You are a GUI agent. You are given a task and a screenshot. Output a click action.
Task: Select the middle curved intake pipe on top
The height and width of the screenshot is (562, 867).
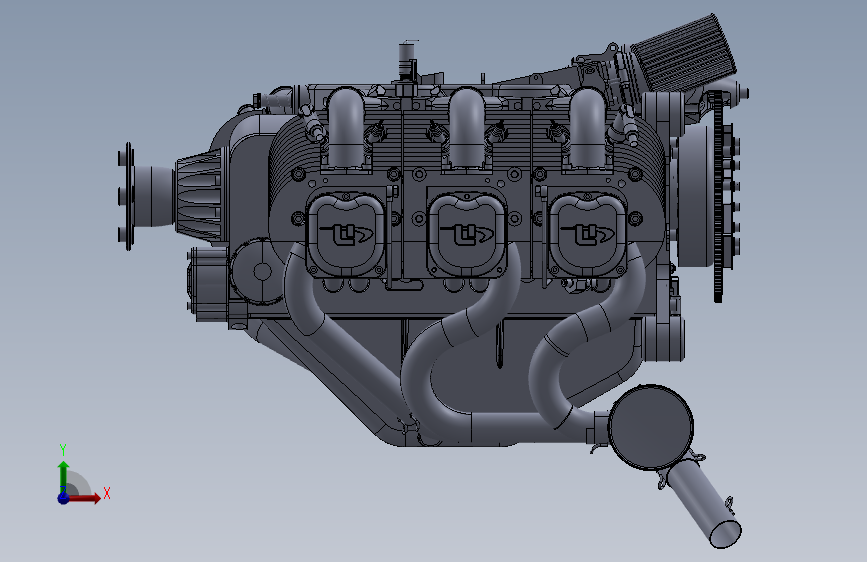(467, 128)
